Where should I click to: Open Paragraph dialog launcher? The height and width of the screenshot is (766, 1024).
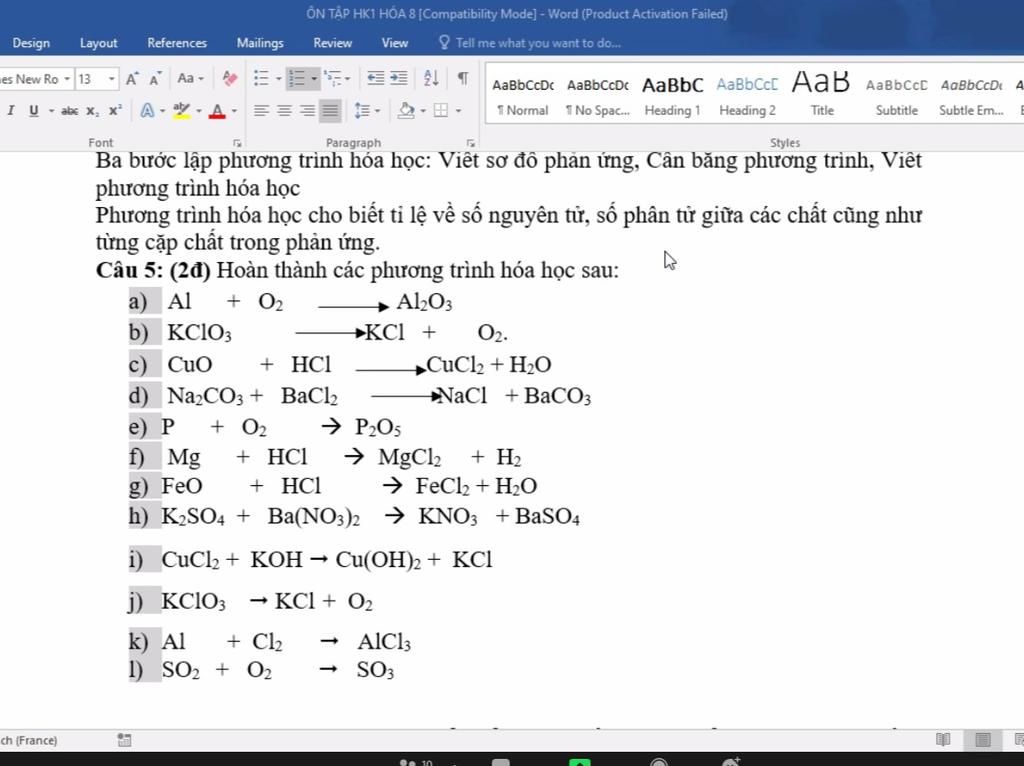[470, 143]
